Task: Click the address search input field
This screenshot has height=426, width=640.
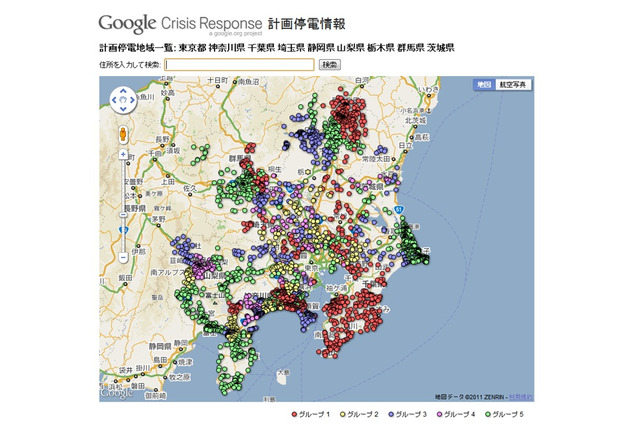Action: point(239,64)
